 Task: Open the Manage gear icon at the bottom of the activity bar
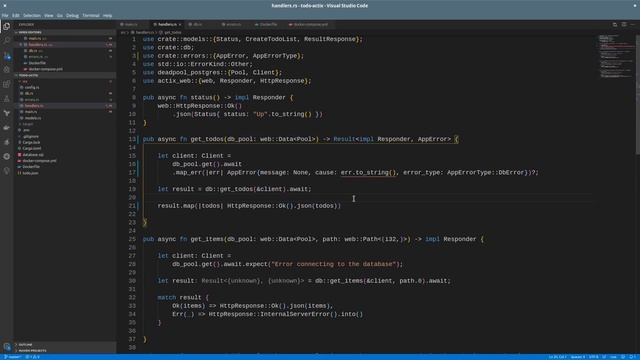point(7,347)
